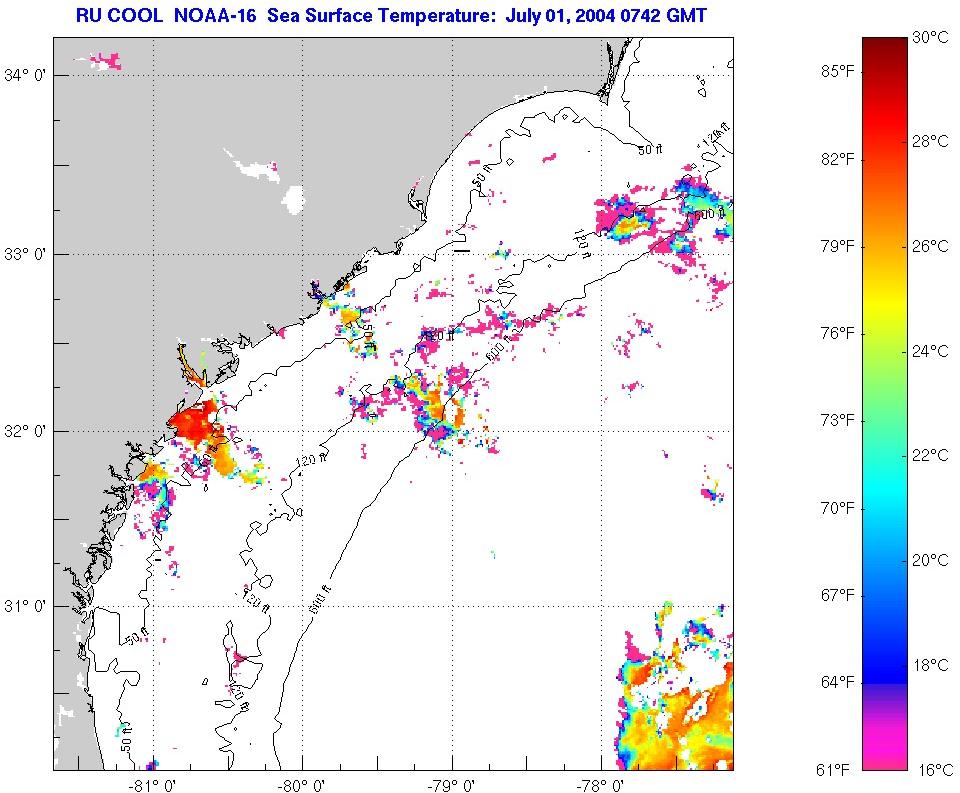Click the 20°C label on the color scale
This screenshot has height=793, width=960.
(x=930, y=560)
